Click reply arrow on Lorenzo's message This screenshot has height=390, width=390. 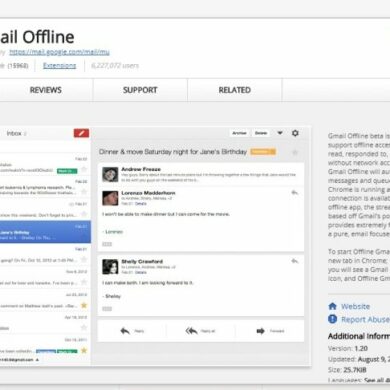tap(295, 192)
